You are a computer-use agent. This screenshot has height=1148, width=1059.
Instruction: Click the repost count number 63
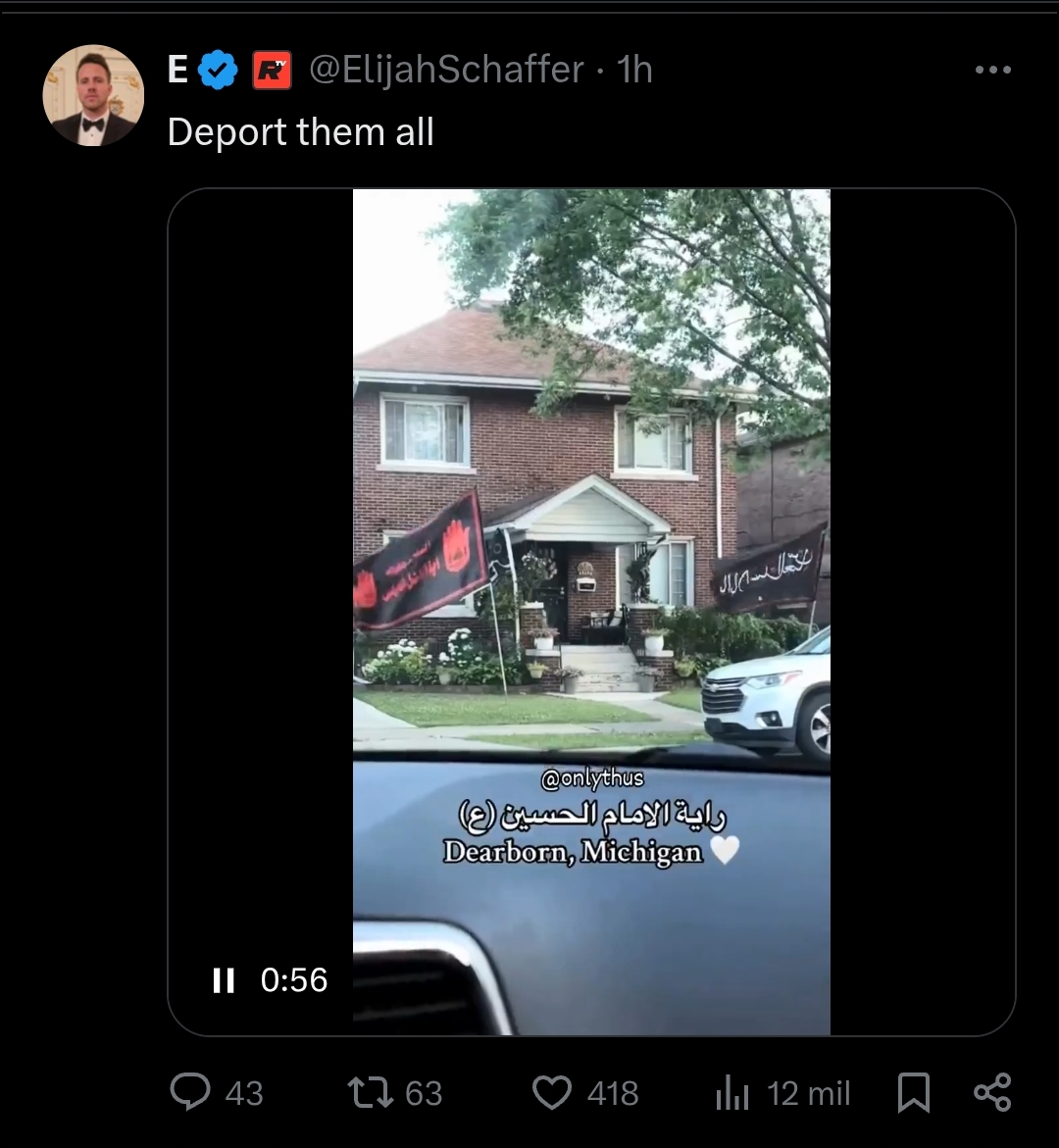[x=424, y=1094]
